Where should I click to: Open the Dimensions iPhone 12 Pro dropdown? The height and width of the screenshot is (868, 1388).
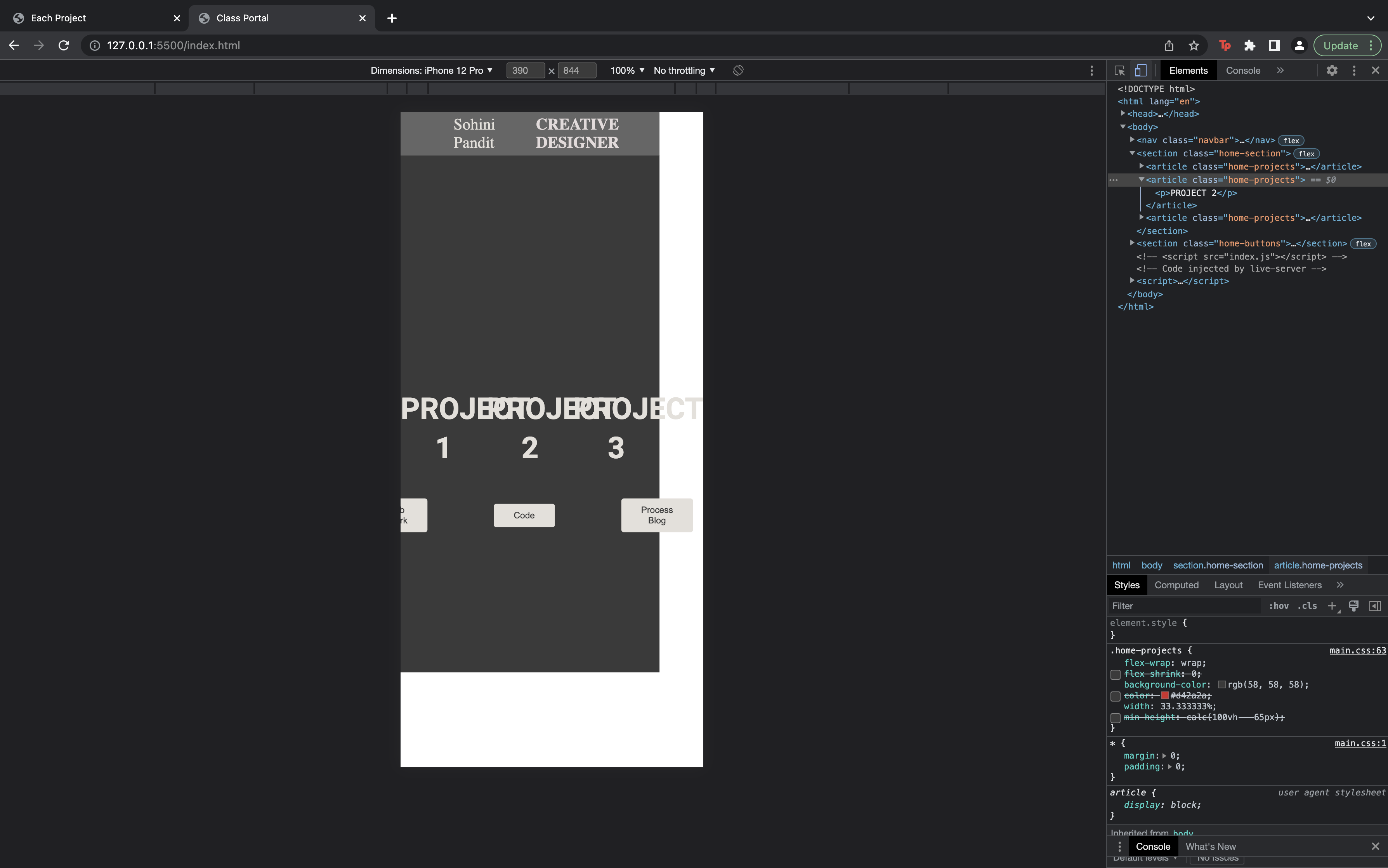click(x=431, y=71)
